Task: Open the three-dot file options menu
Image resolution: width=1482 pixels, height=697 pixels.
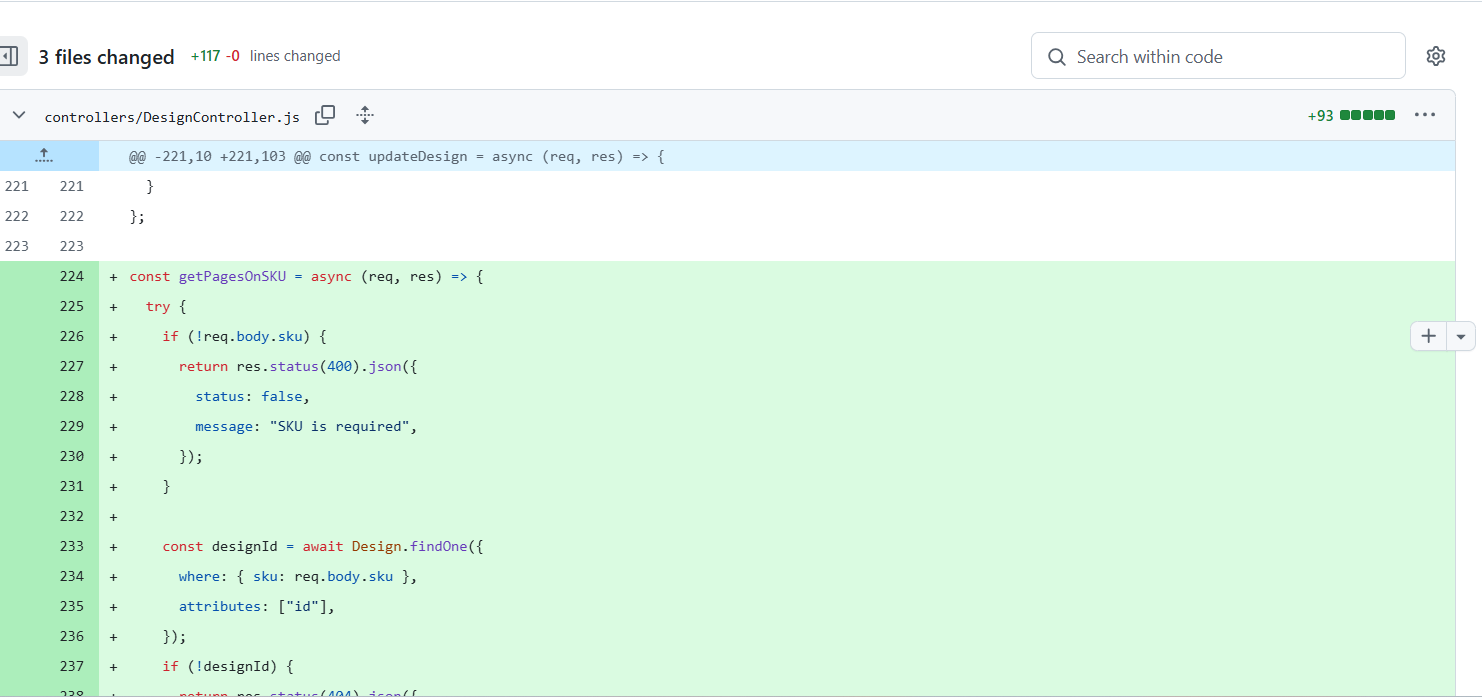Action: pos(1424,115)
